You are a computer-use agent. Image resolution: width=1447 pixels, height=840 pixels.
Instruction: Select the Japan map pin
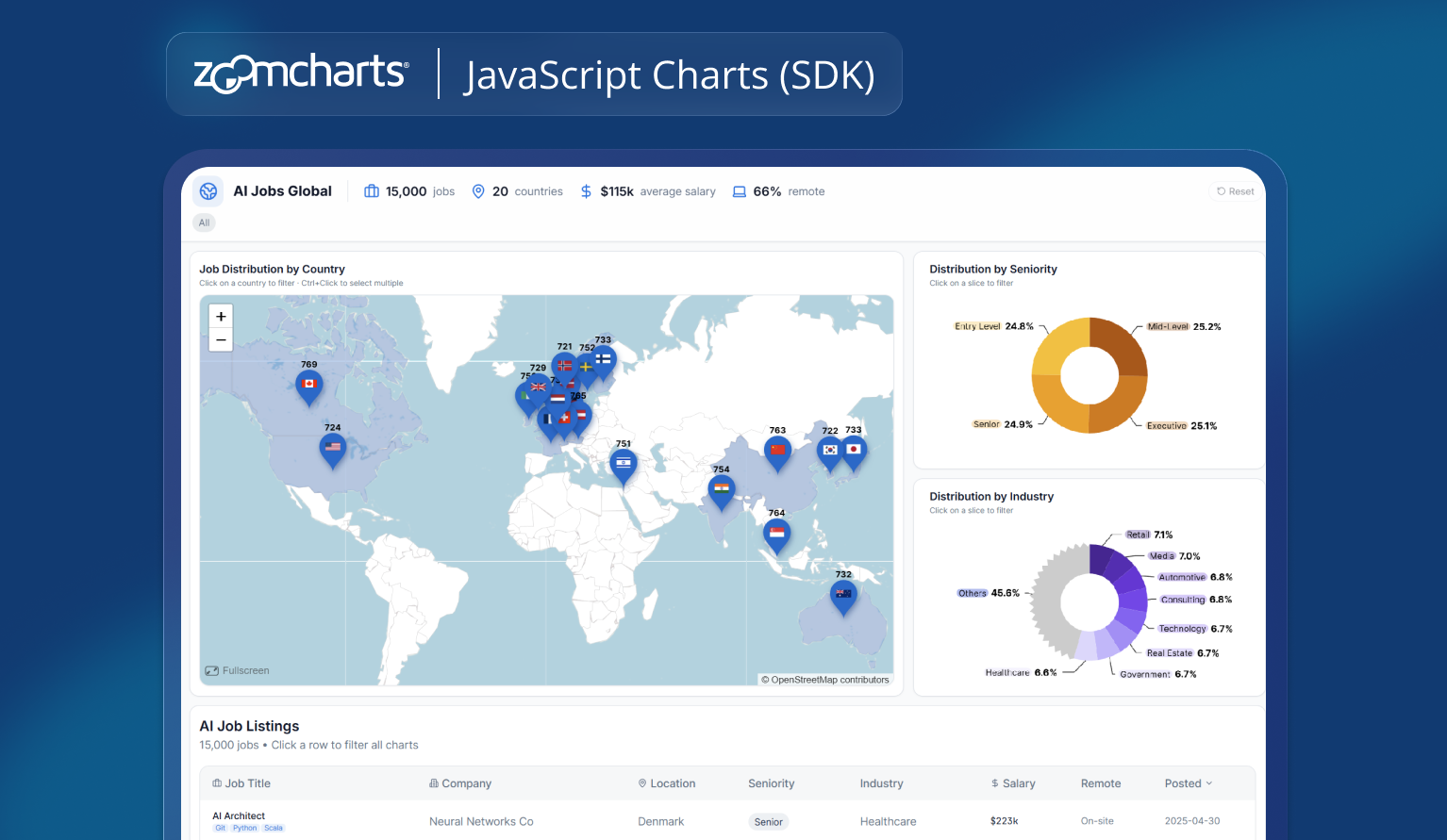pos(854,451)
